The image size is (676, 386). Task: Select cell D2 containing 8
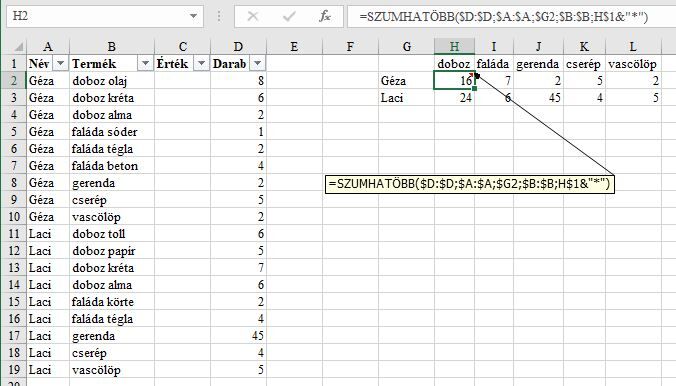(238, 81)
